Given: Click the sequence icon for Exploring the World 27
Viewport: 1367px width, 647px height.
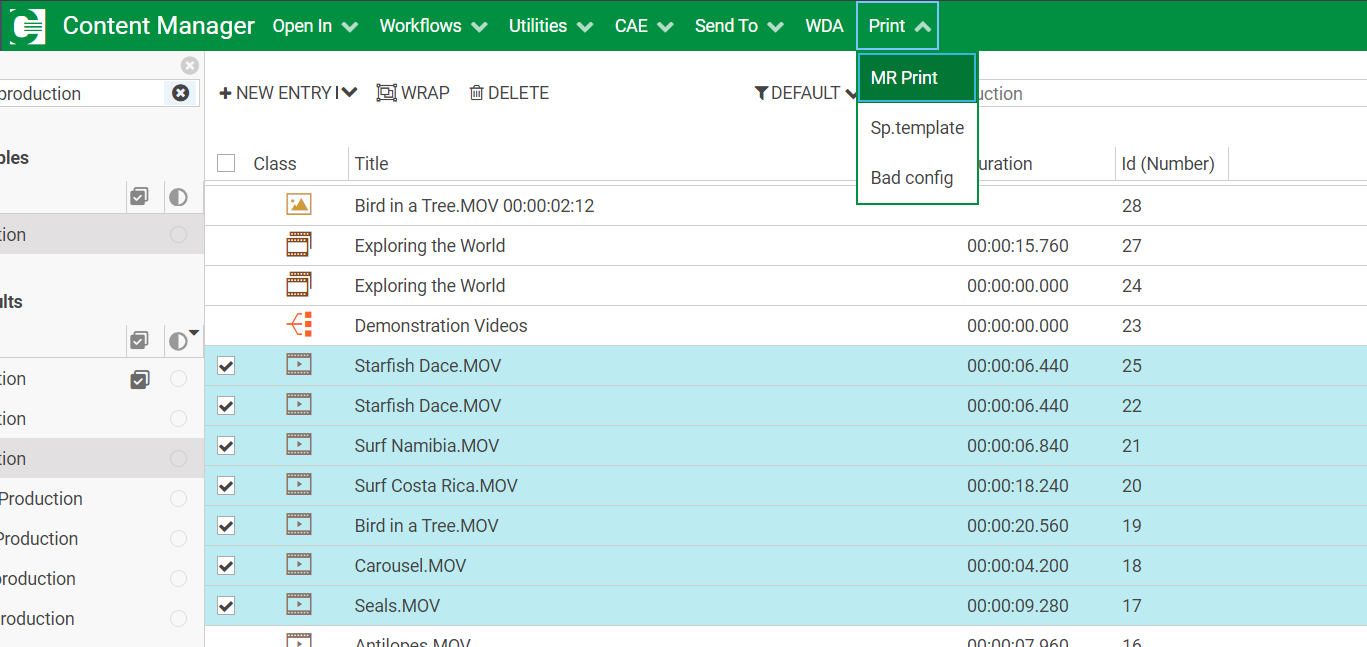Looking at the screenshot, I should click(298, 245).
